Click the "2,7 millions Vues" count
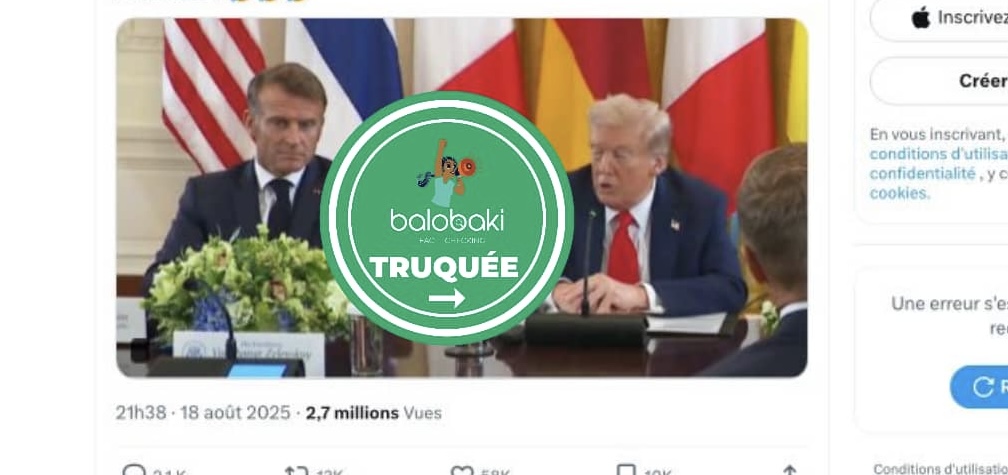This screenshot has width=1008, height=475. pos(374,413)
